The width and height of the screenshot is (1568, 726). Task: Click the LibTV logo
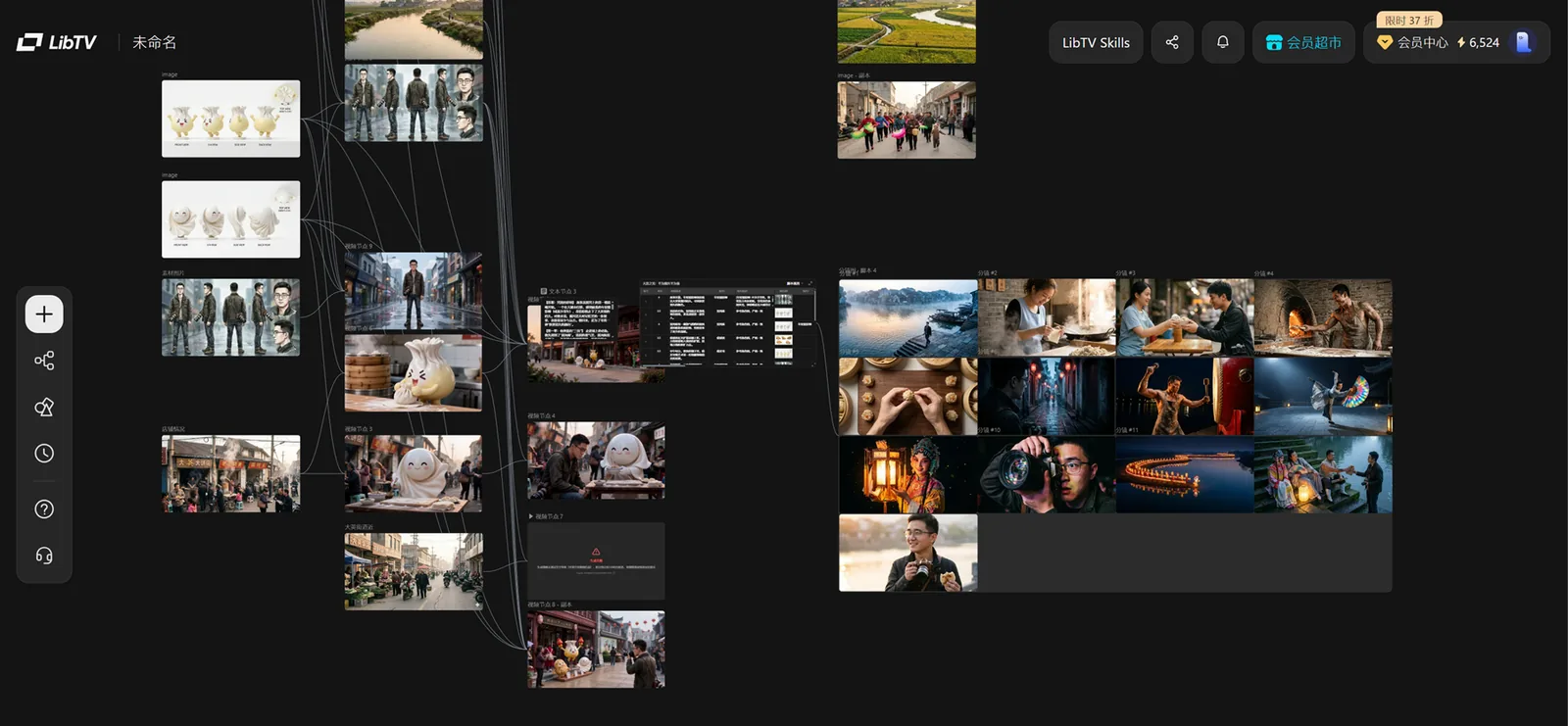(x=57, y=42)
